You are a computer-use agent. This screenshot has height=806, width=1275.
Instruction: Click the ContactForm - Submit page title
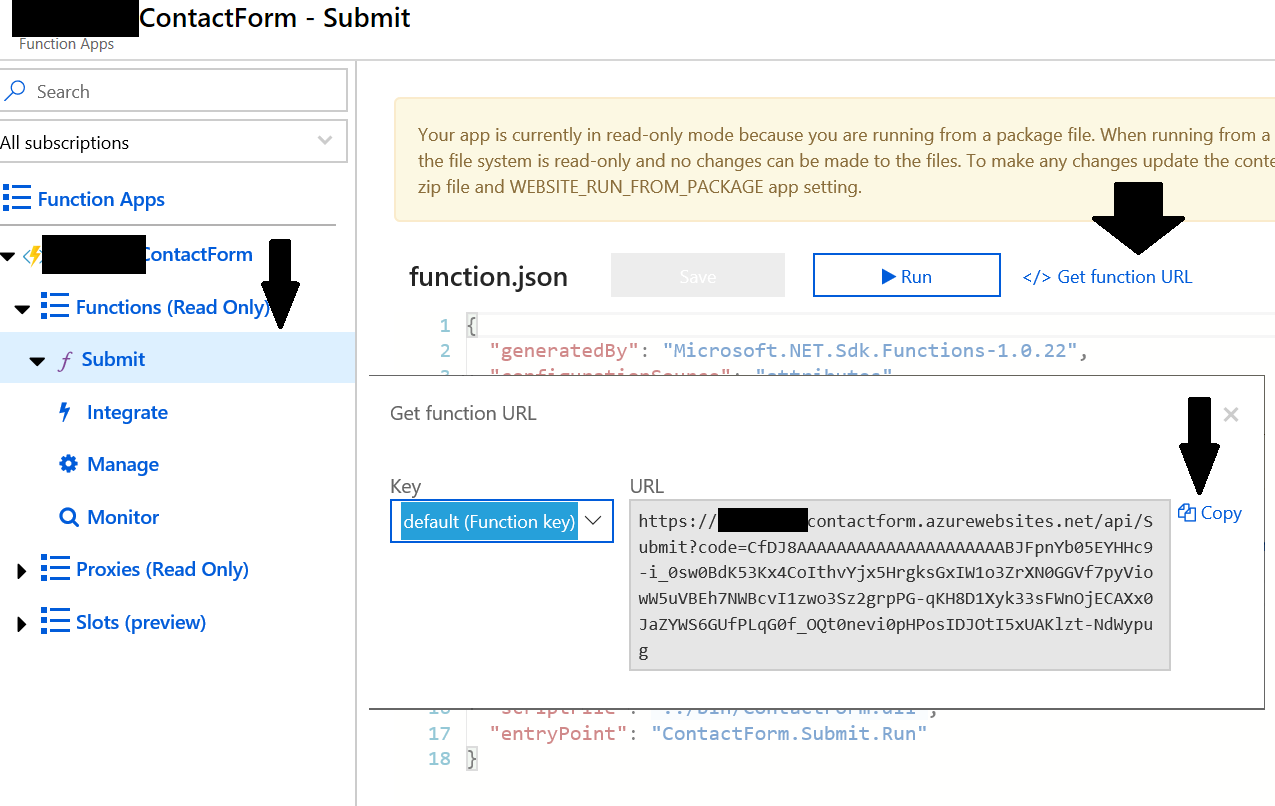[x=275, y=18]
